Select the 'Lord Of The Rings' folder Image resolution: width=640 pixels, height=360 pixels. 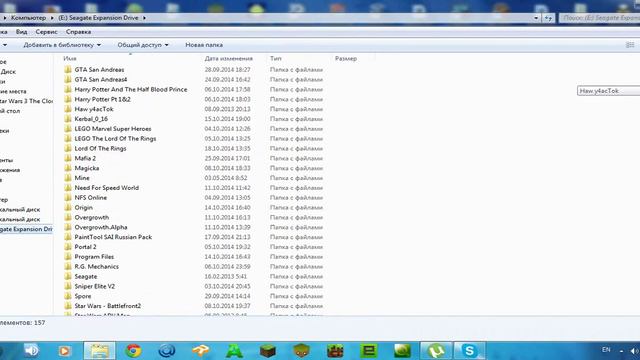(x=100, y=149)
